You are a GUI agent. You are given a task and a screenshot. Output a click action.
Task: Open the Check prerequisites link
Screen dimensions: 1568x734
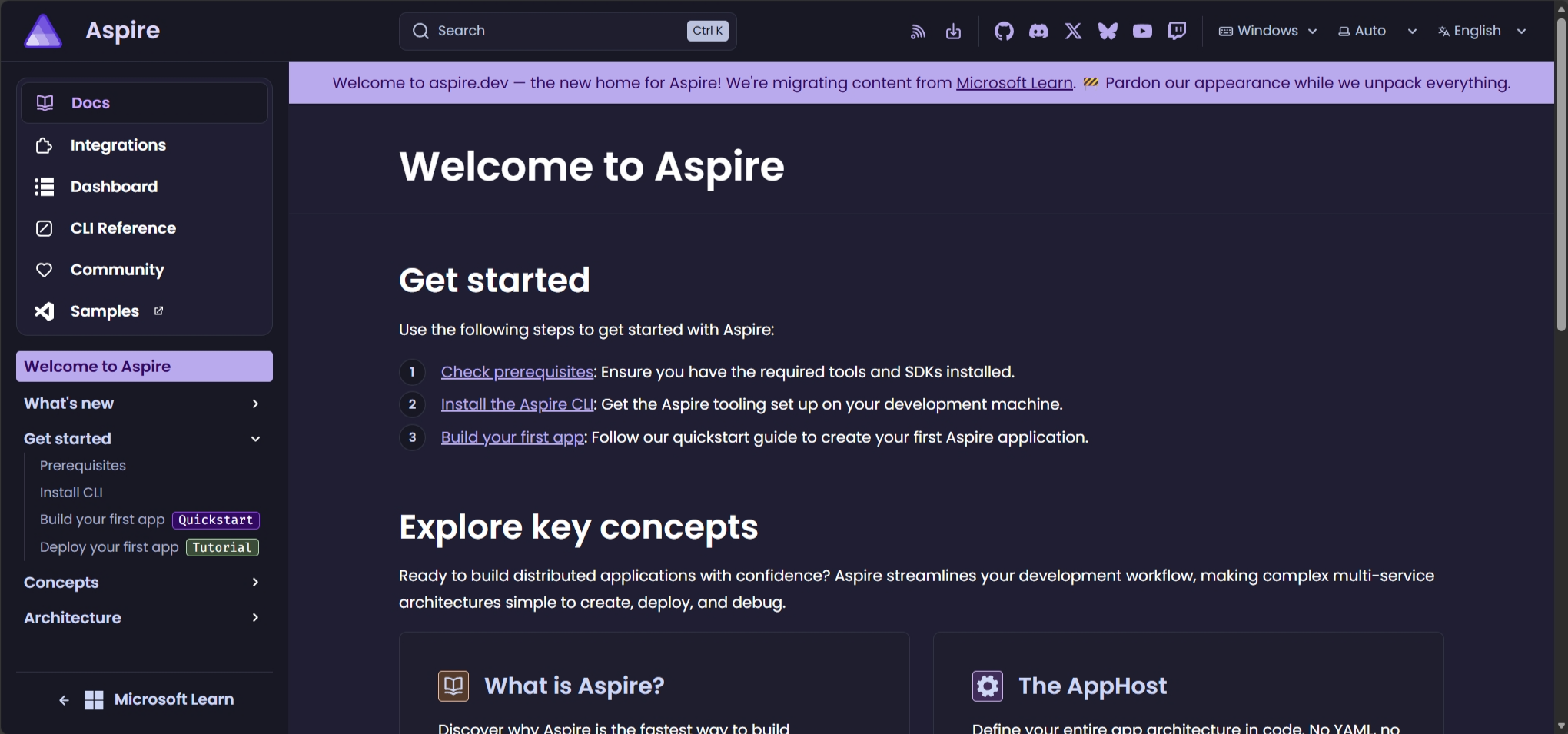[x=517, y=371]
